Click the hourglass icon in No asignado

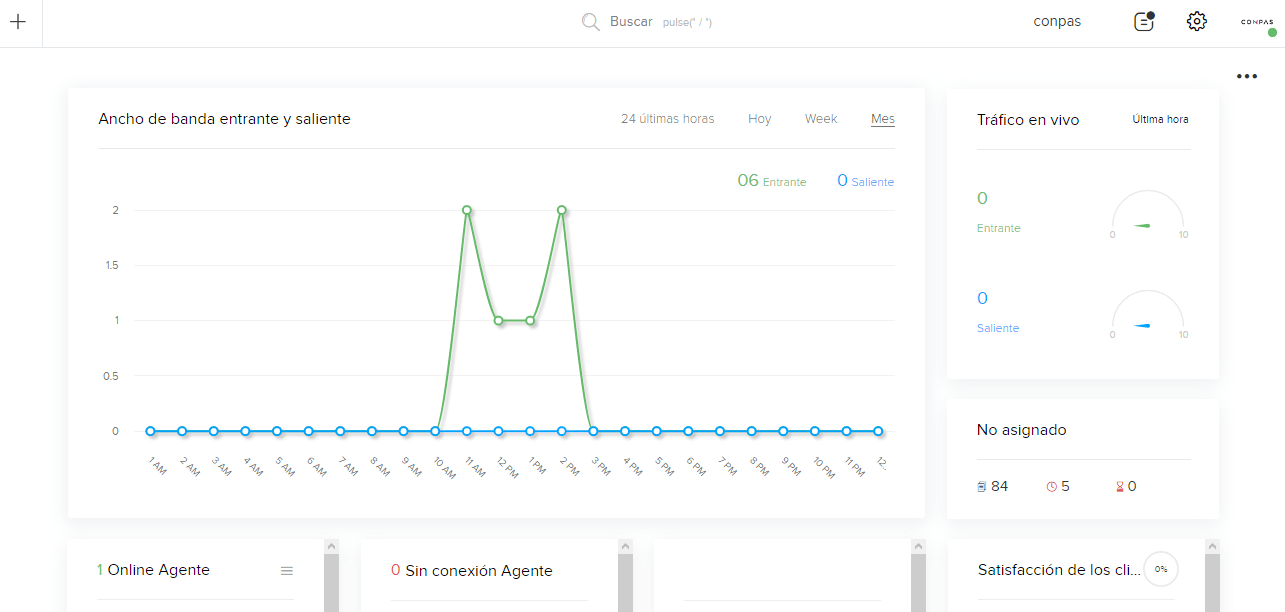pos(1119,487)
